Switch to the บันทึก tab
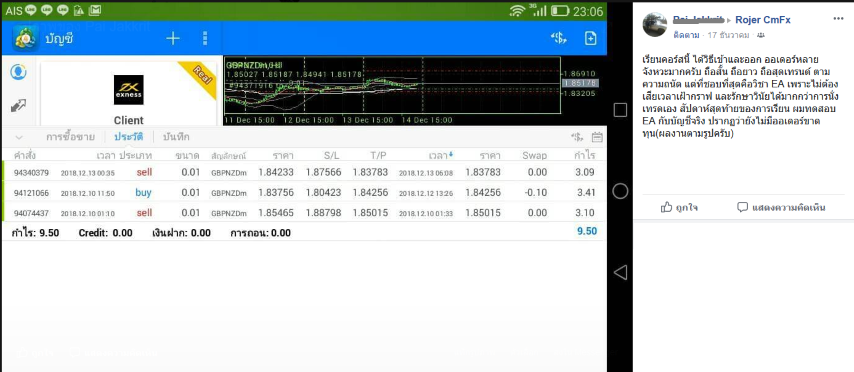Screen dimensions: 854x372 click(x=176, y=137)
